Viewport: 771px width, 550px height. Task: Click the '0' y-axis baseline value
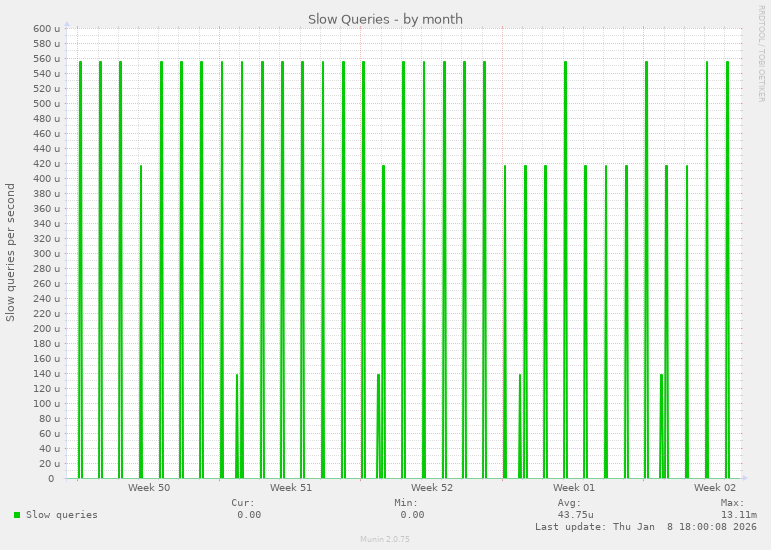(x=51, y=479)
